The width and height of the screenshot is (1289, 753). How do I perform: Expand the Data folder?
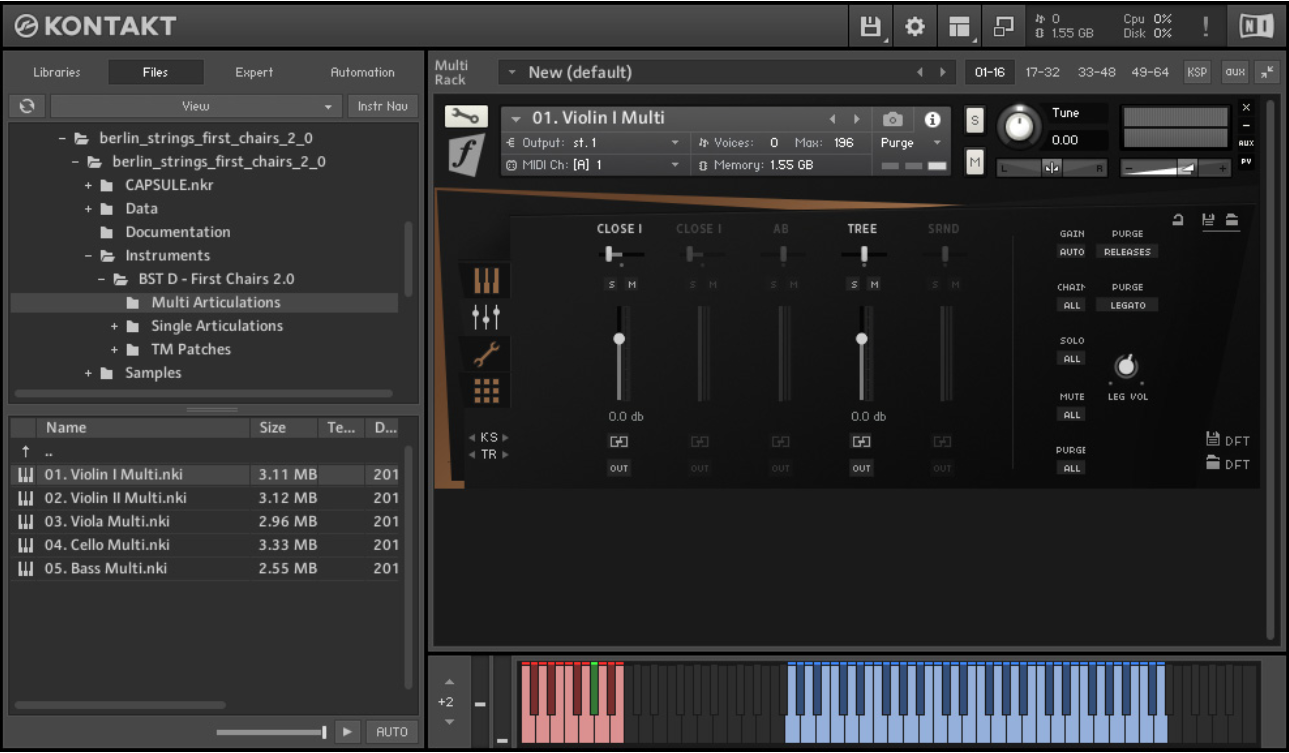click(x=89, y=209)
